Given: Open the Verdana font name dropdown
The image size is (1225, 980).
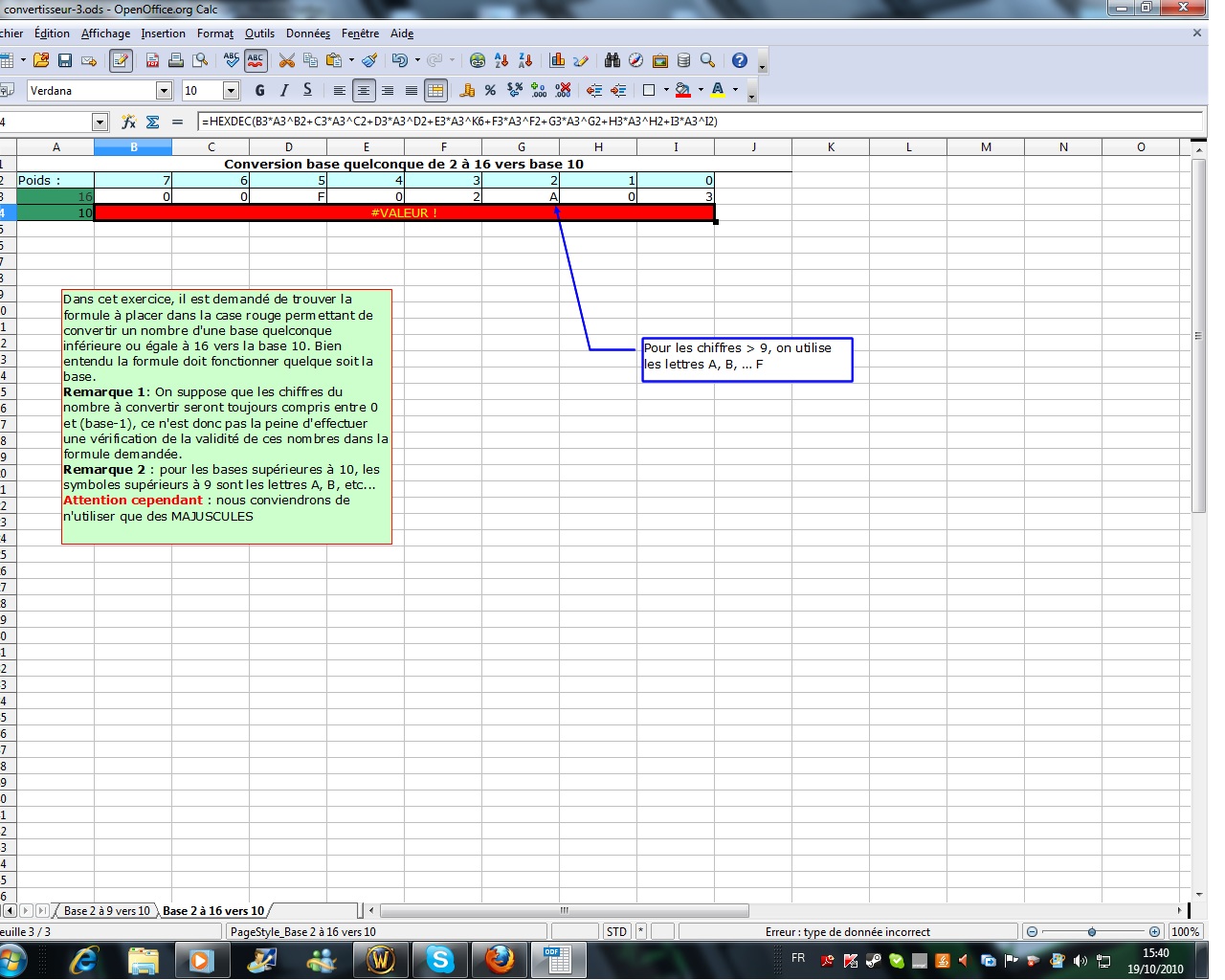Looking at the screenshot, I should 164,90.
